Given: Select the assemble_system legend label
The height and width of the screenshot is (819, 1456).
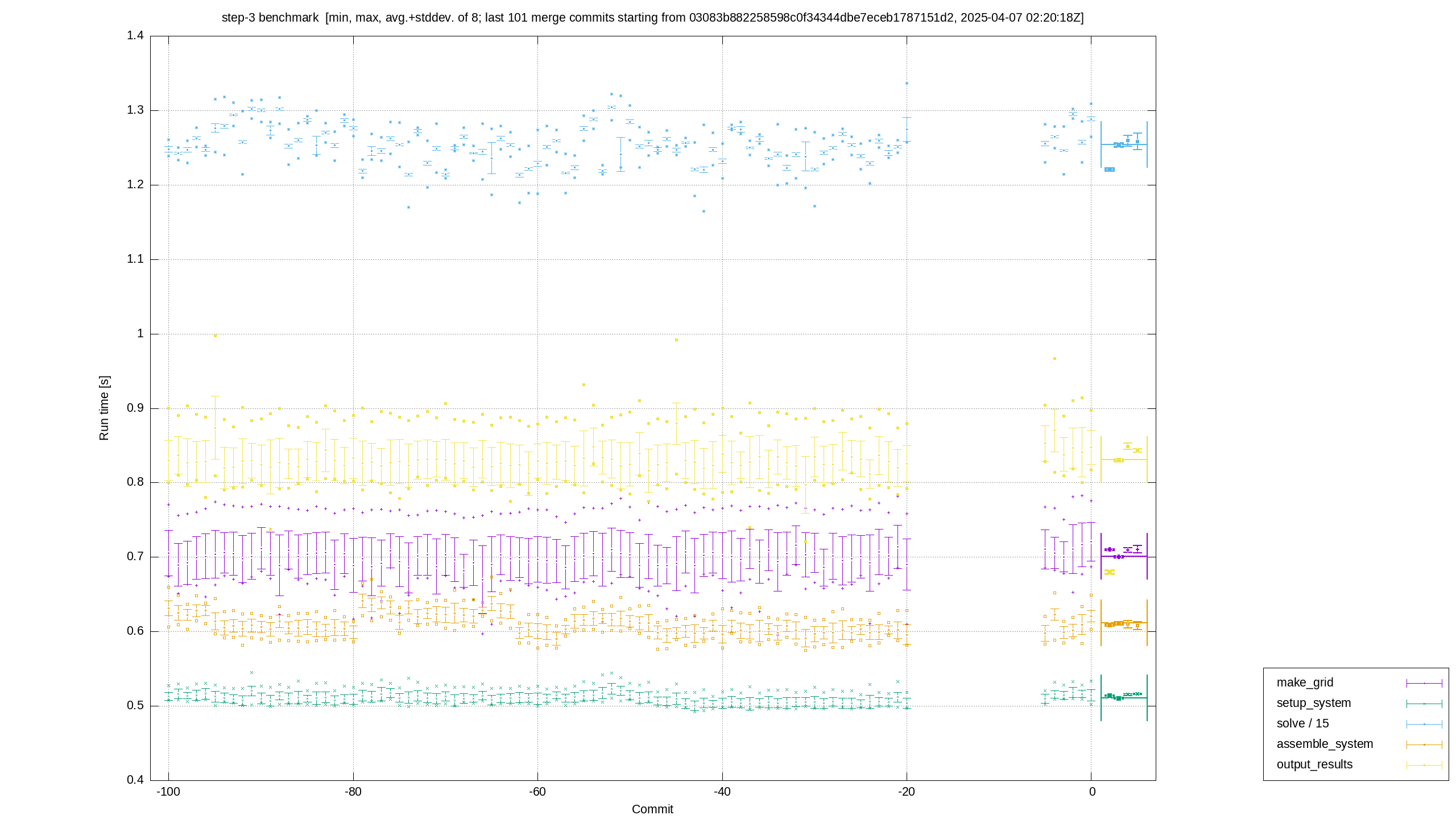Looking at the screenshot, I should point(1325,744).
